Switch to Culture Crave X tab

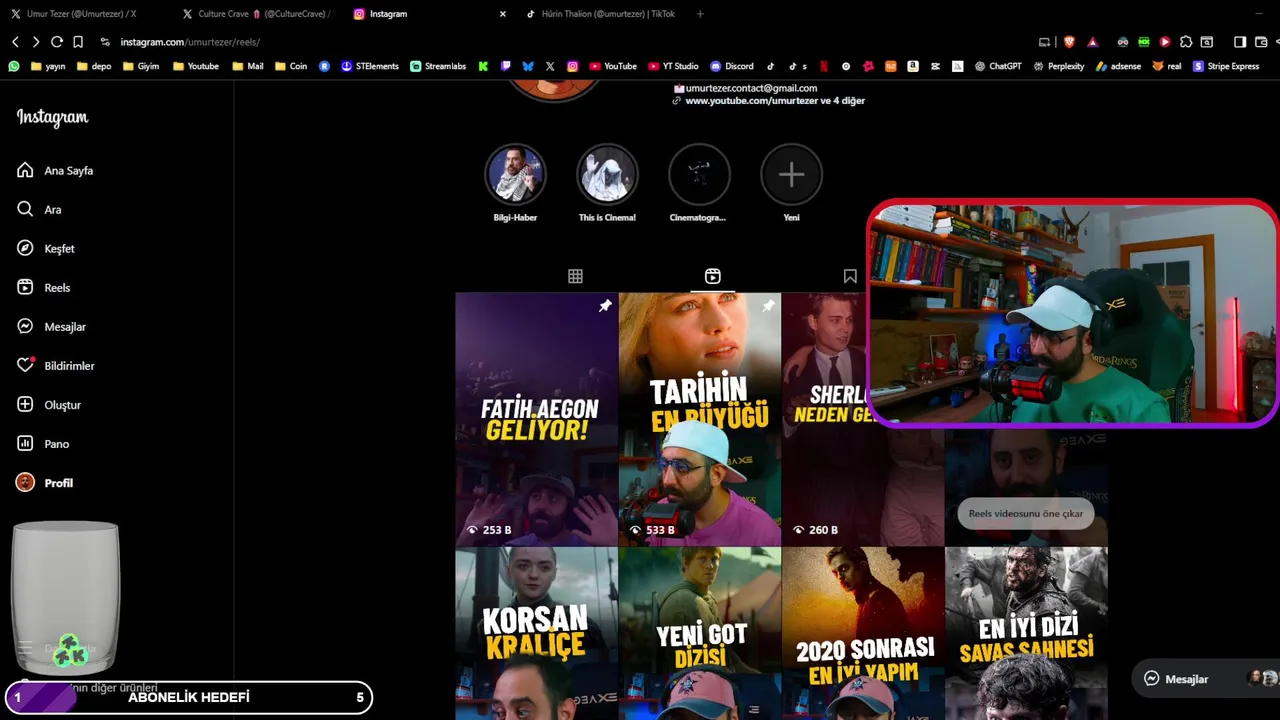tap(256, 14)
